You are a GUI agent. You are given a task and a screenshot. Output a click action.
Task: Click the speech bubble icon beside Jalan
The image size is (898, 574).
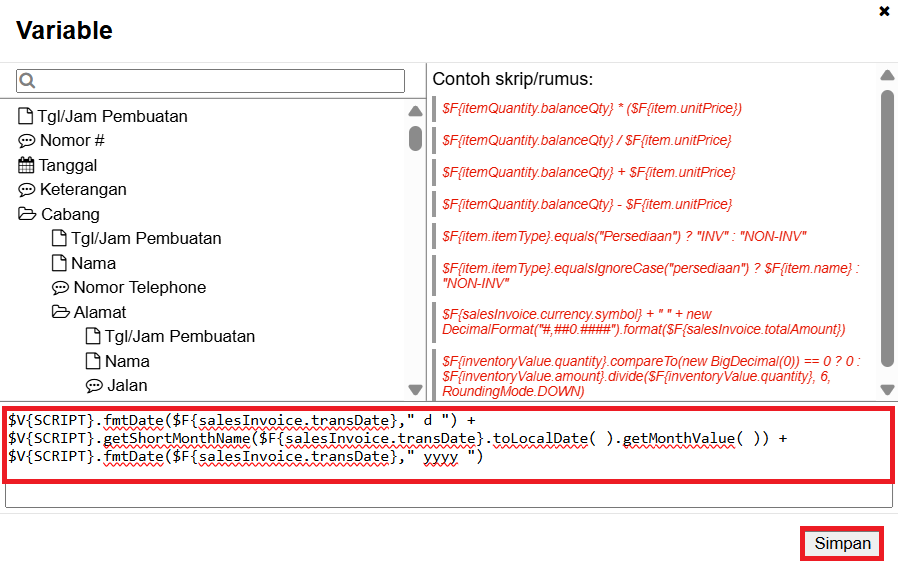click(94, 386)
